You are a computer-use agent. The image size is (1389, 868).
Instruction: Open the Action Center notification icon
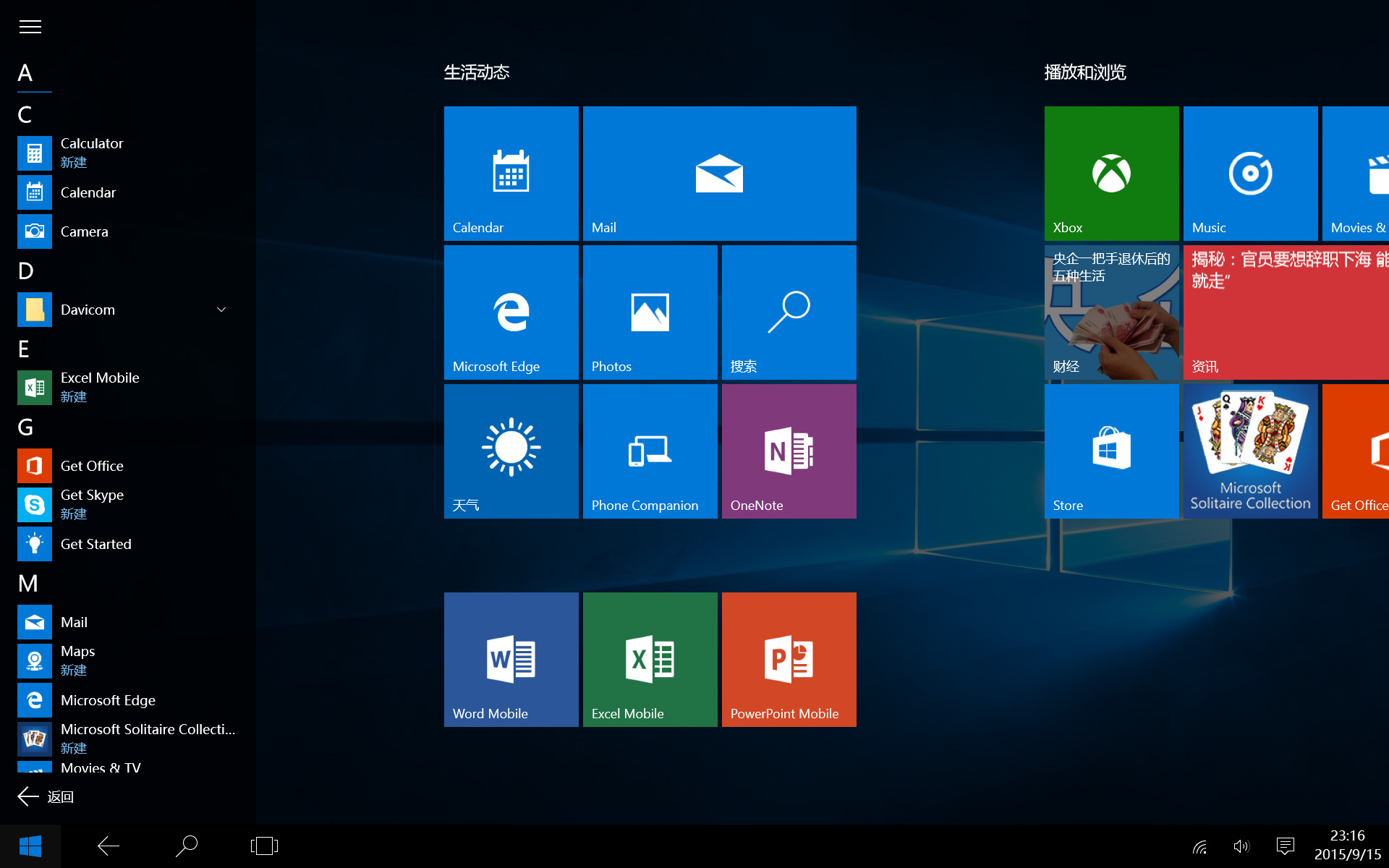[x=1286, y=846]
